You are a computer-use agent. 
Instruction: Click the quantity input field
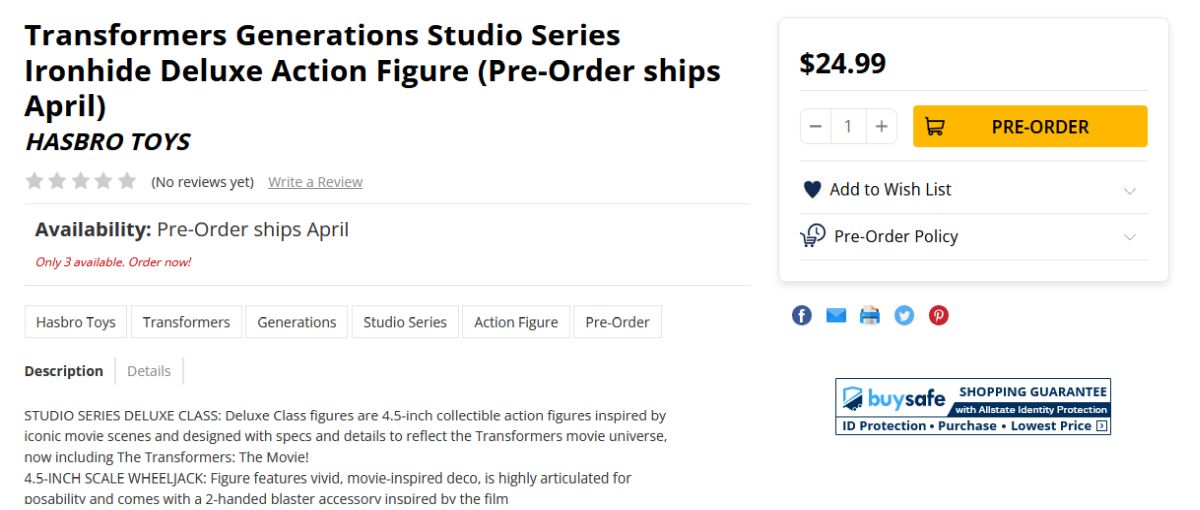848,127
